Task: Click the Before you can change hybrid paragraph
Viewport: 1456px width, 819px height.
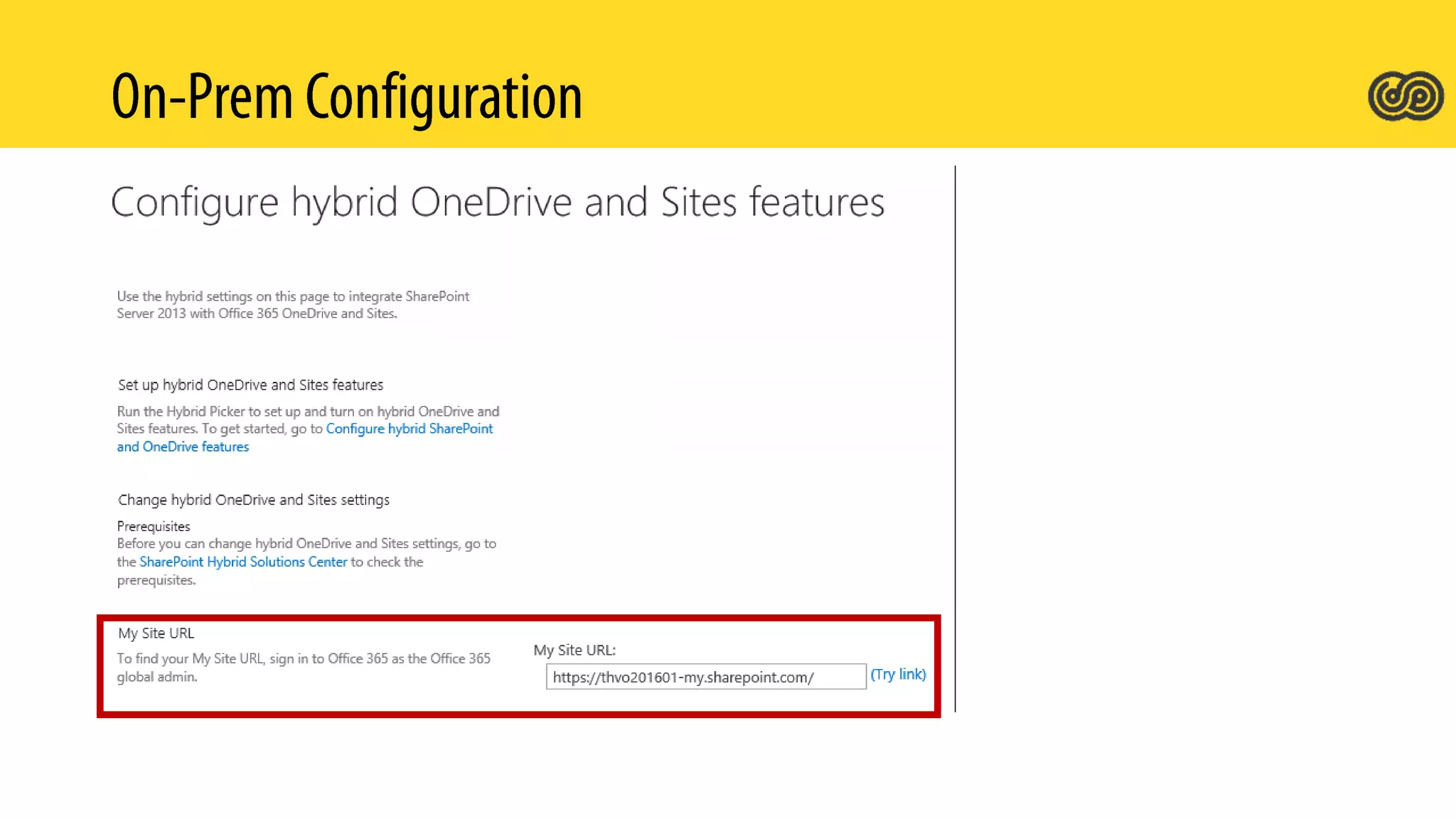Action: (306, 544)
